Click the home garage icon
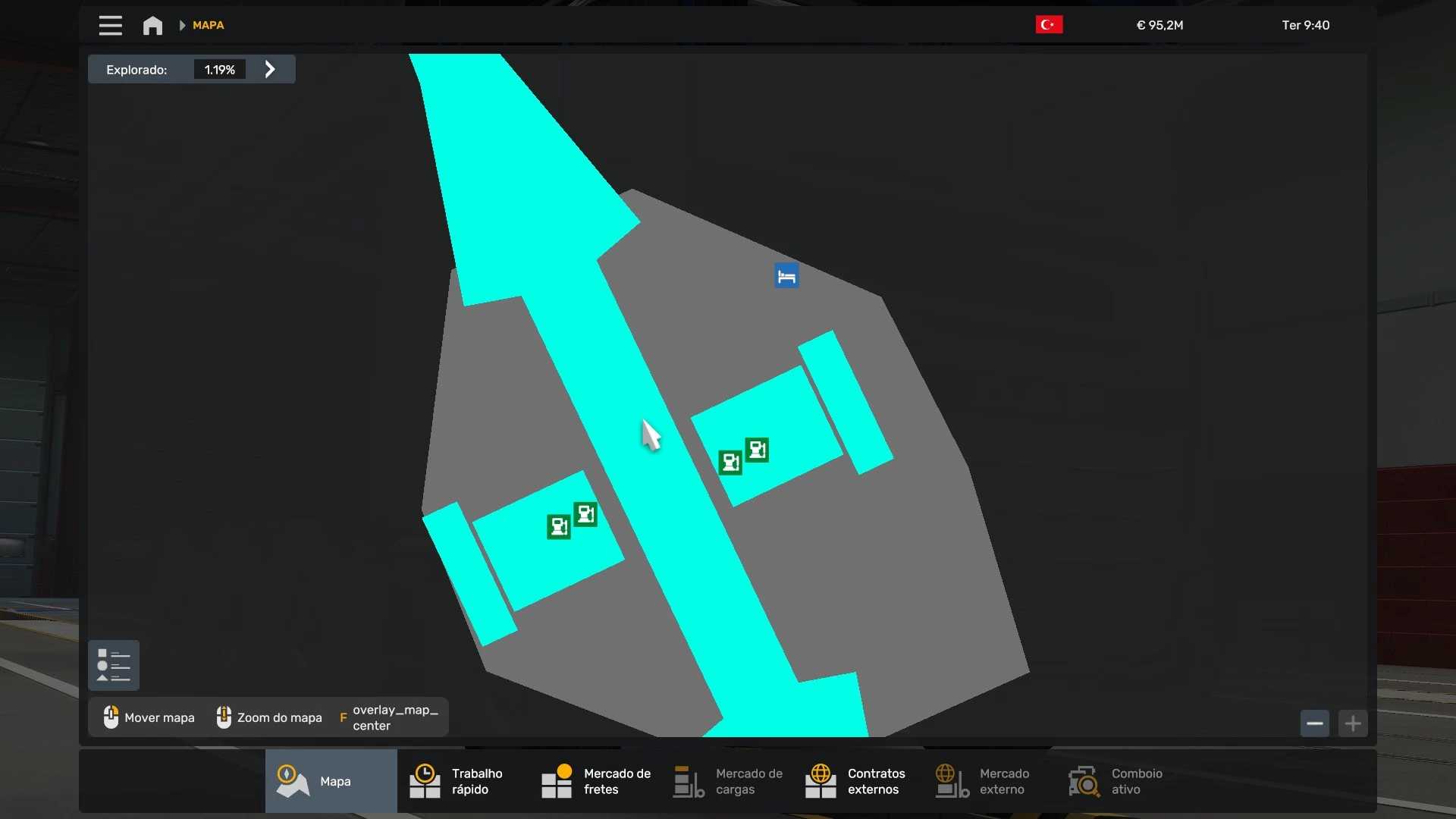This screenshot has height=819, width=1456. pos(152,26)
